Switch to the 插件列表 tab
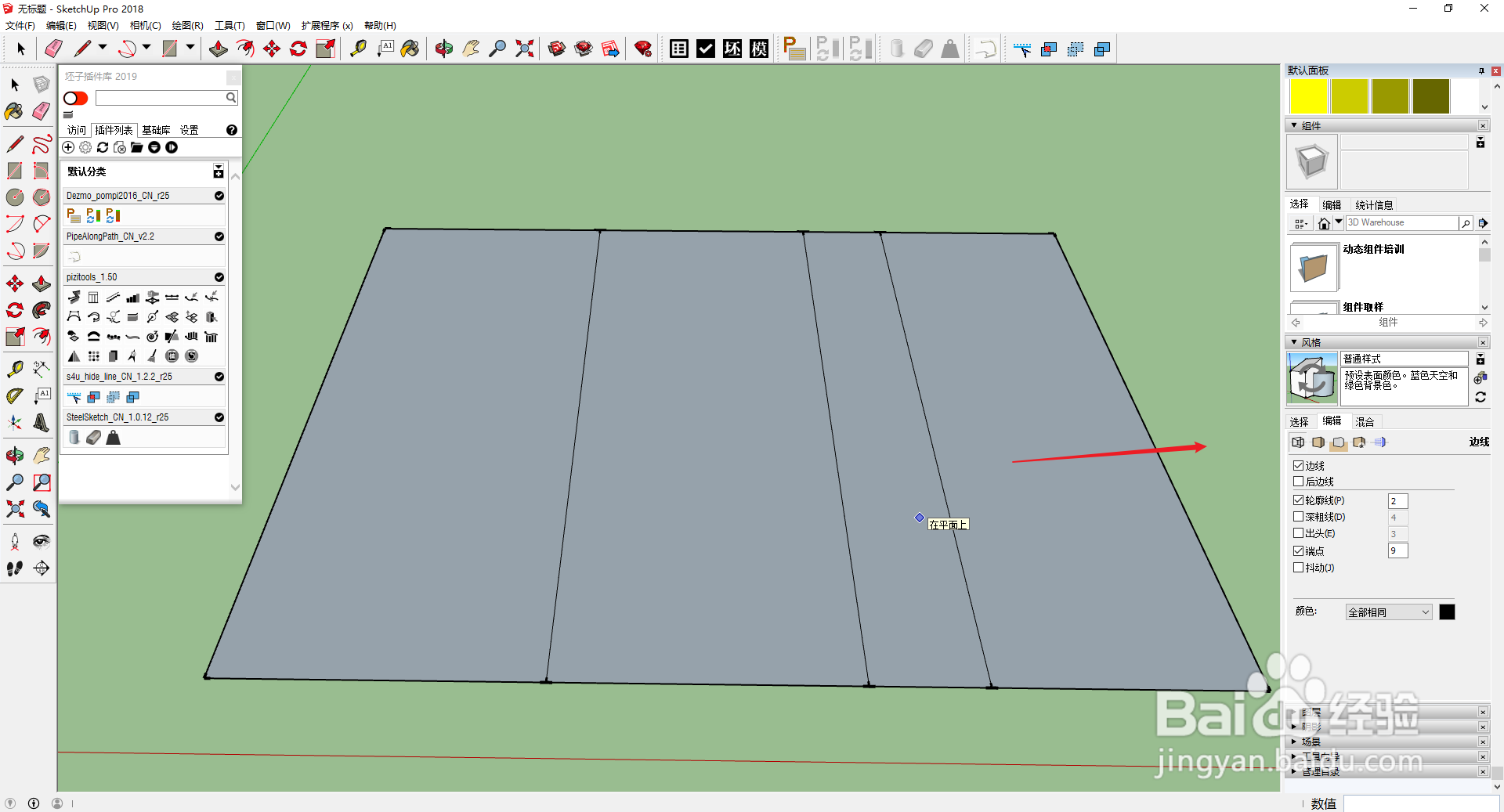This screenshot has height=812, width=1504. pos(114,130)
